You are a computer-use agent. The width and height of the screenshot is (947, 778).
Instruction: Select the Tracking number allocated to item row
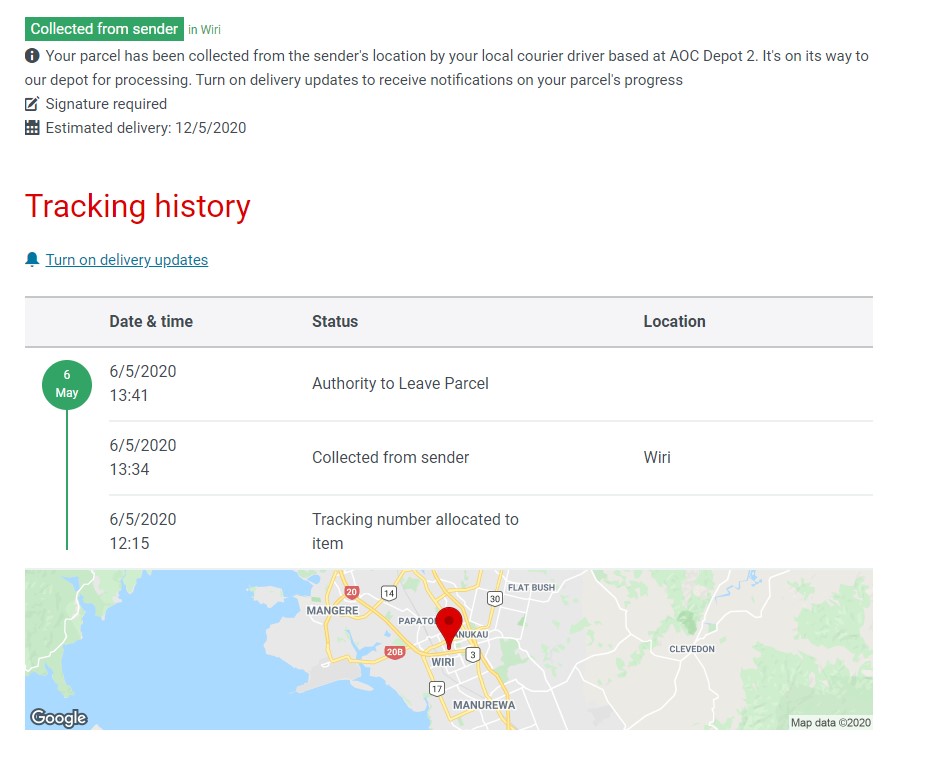point(415,531)
